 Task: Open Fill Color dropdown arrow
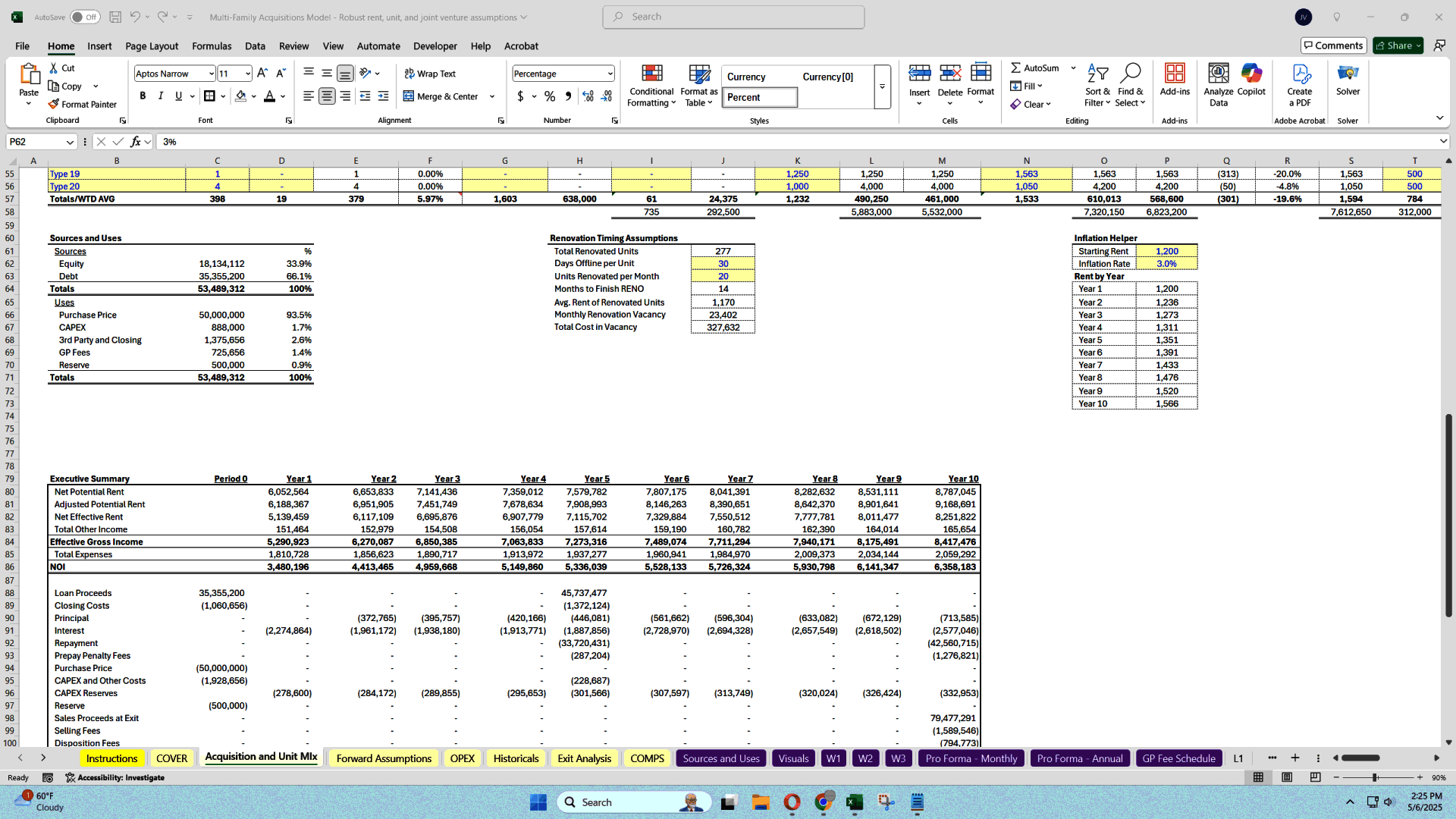click(254, 96)
